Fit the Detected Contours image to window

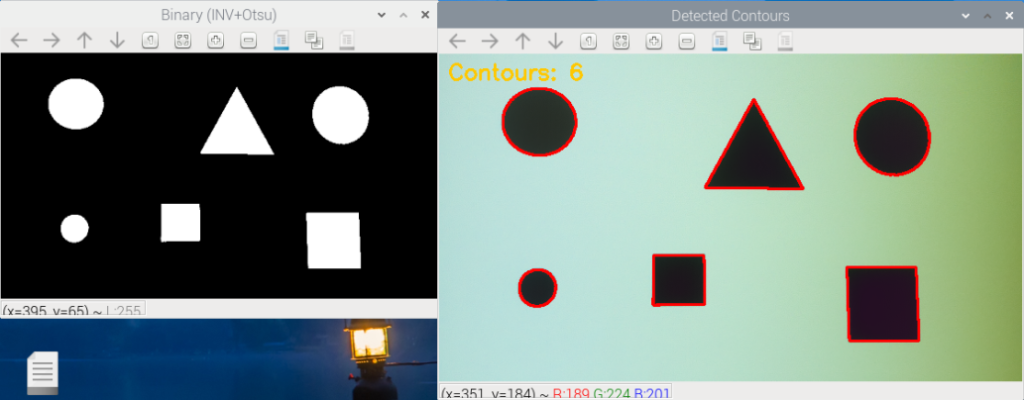pos(620,41)
